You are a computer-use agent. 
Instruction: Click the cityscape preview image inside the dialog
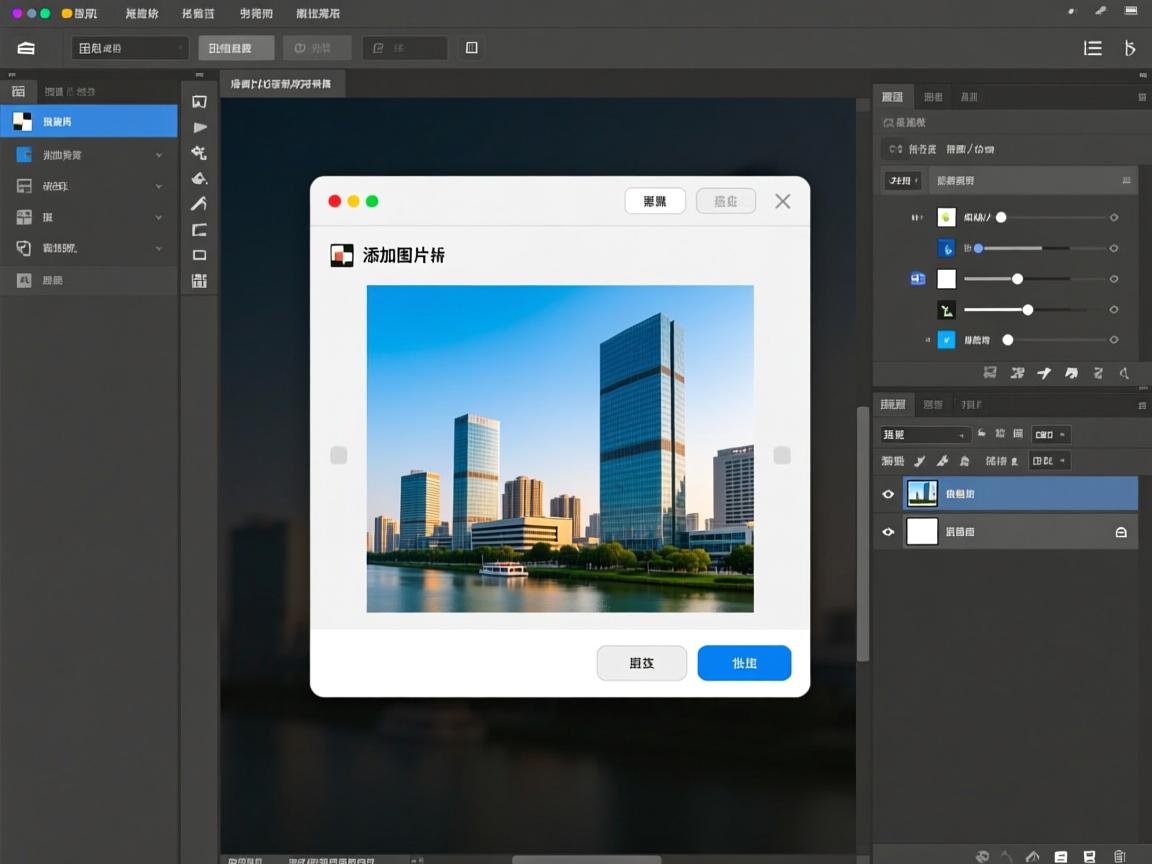click(x=560, y=448)
